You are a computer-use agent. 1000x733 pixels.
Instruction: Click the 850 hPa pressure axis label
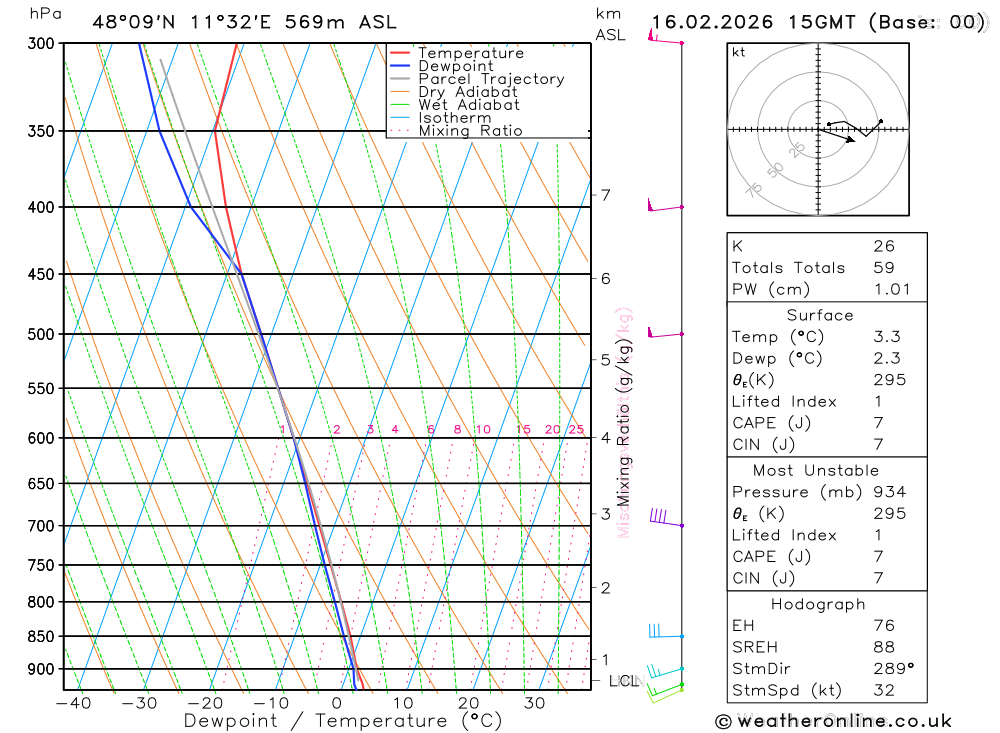pos(41,637)
